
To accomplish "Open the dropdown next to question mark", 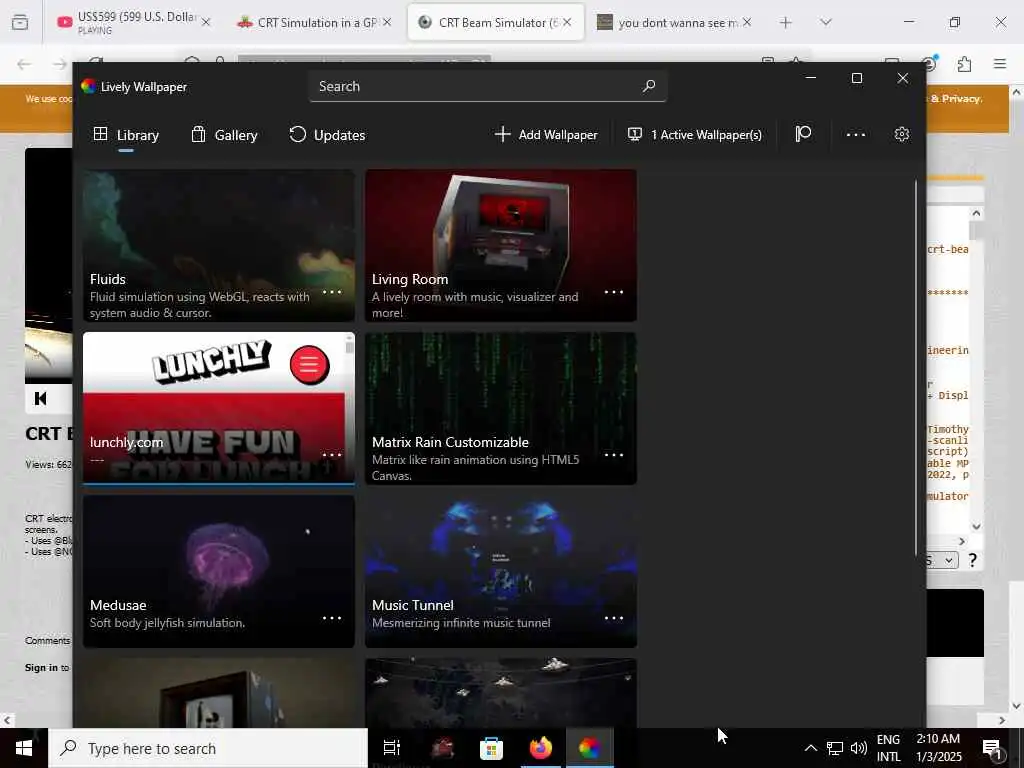I will 942,560.
